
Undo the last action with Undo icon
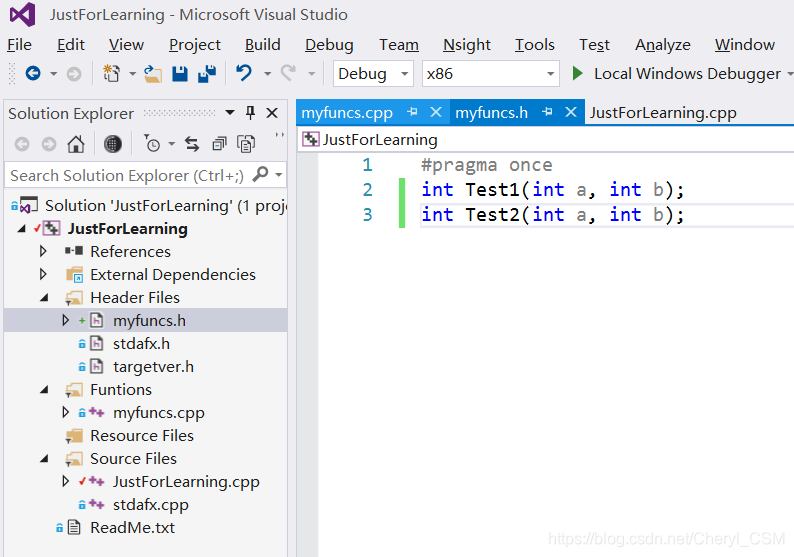click(x=244, y=73)
